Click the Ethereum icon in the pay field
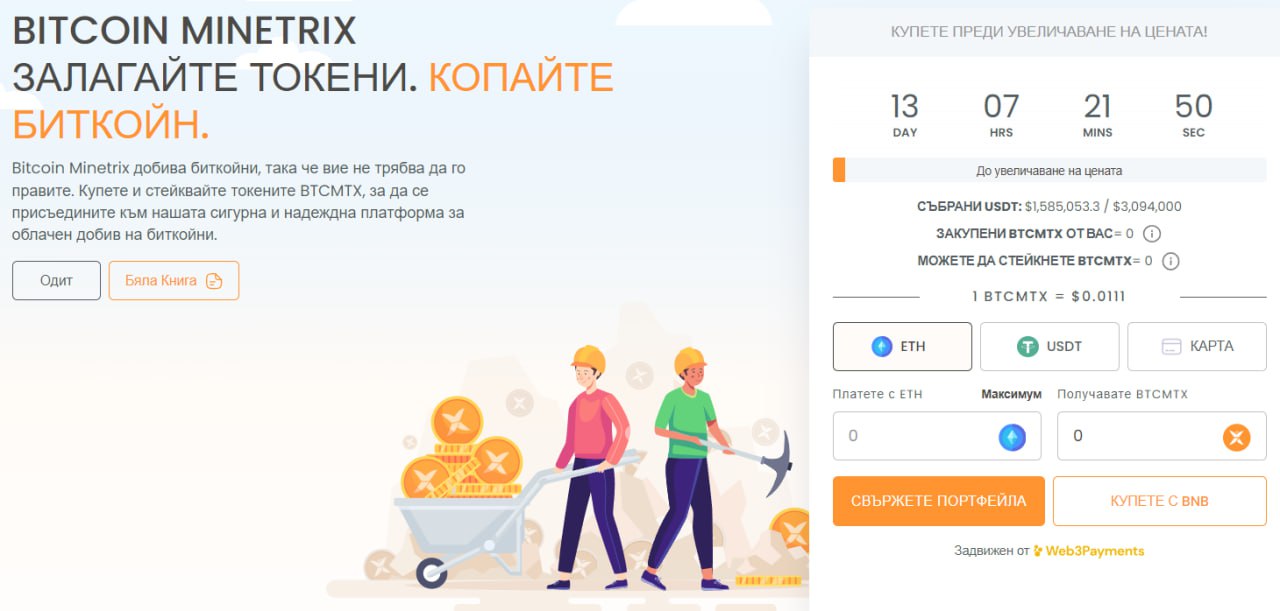 1012,437
